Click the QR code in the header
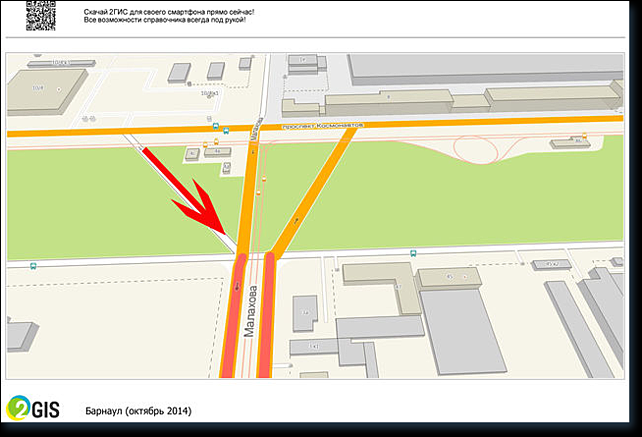642x437 pixels. pyautogui.click(x=40, y=16)
